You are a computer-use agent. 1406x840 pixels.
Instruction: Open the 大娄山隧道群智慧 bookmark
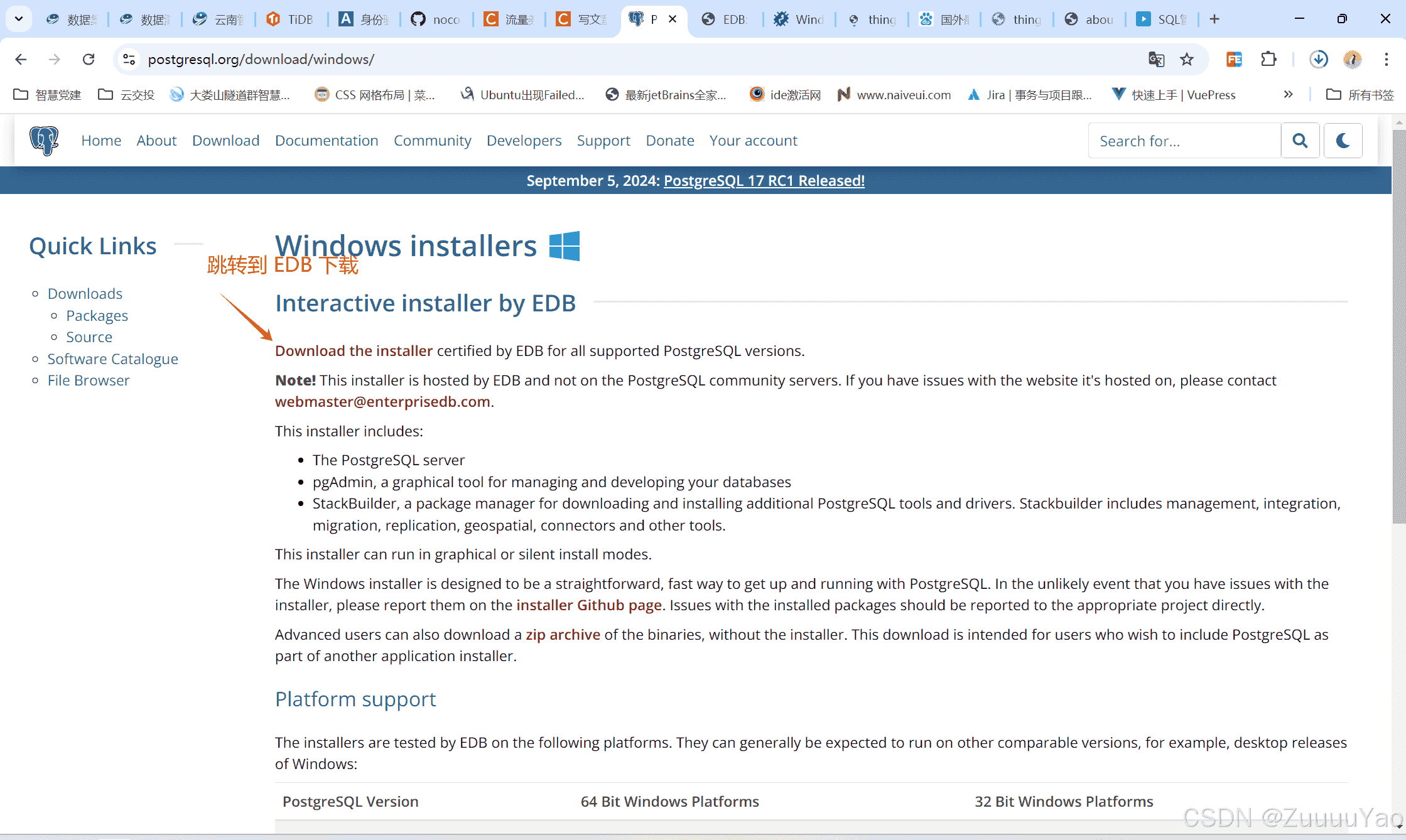(230, 94)
